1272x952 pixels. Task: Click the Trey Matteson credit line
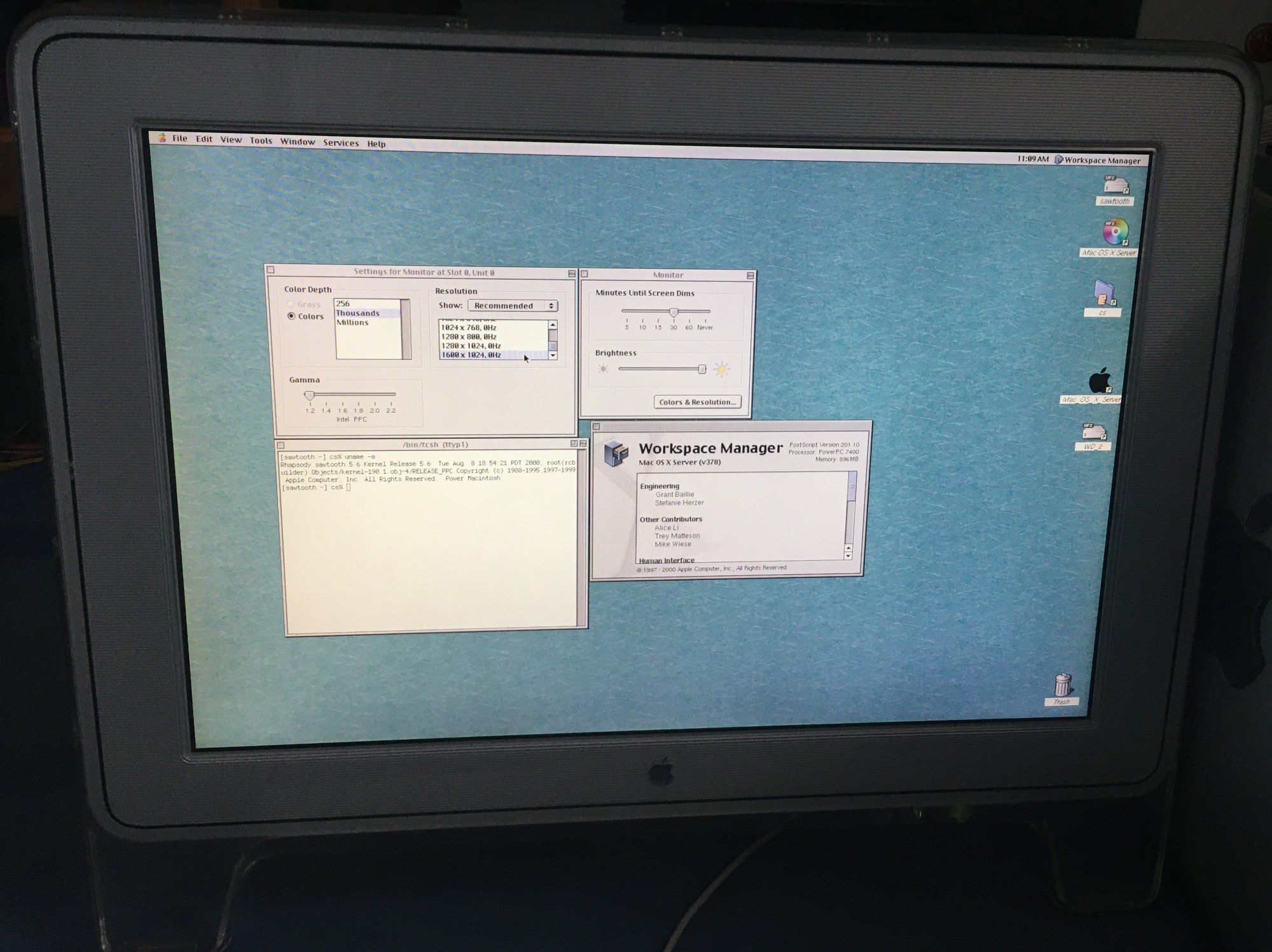tap(677, 535)
